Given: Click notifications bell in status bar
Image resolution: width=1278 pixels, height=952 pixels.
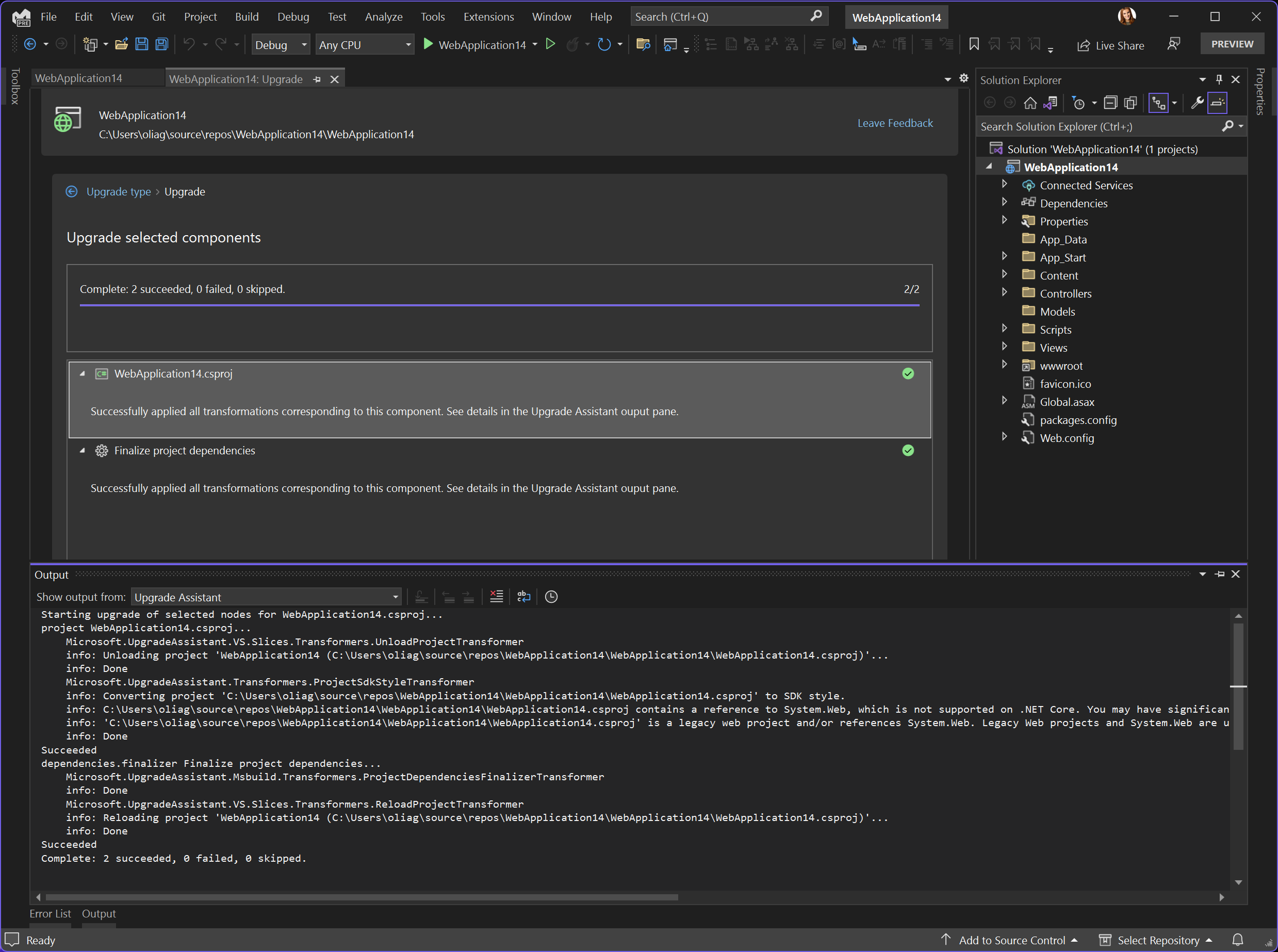Looking at the screenshot, I should point(1238,940).
